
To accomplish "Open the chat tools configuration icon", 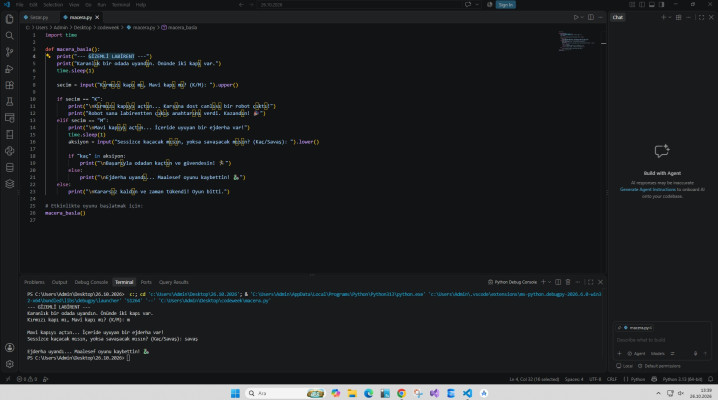I will point(673,353).
